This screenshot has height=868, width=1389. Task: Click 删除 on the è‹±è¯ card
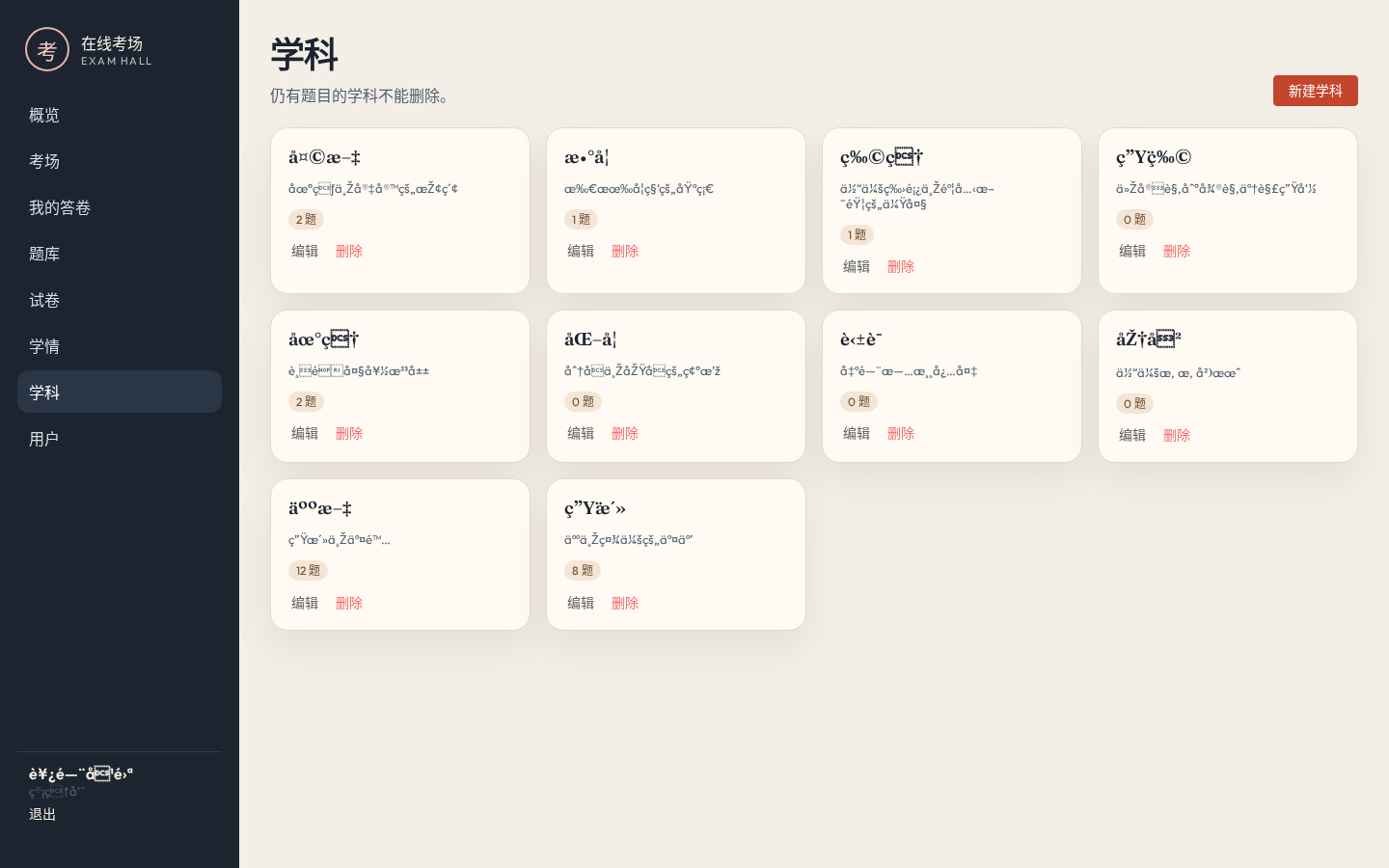click(901, 433)
